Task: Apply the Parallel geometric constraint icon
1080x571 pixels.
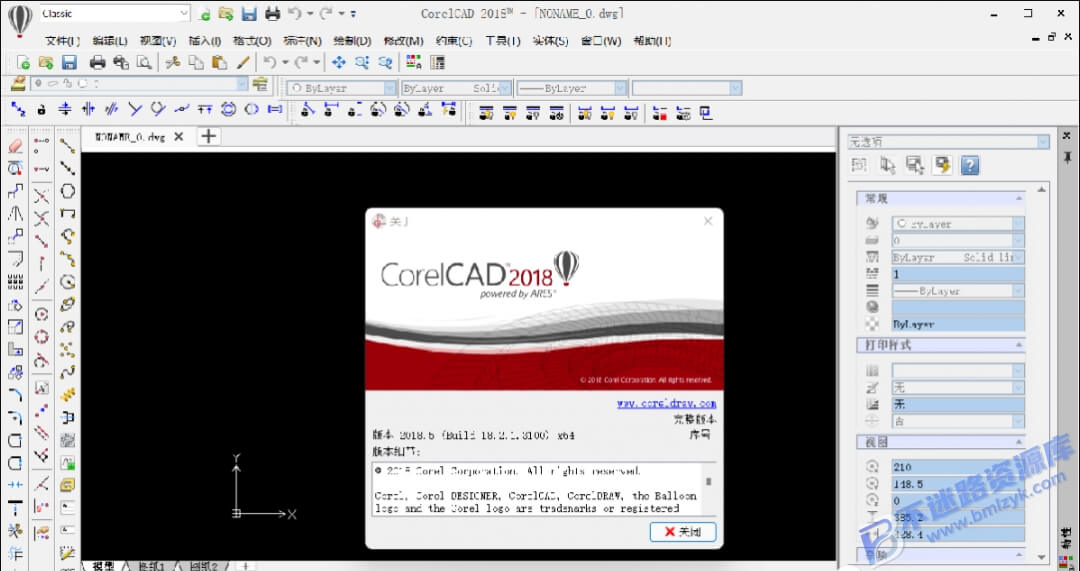Action: click(112, 110)
